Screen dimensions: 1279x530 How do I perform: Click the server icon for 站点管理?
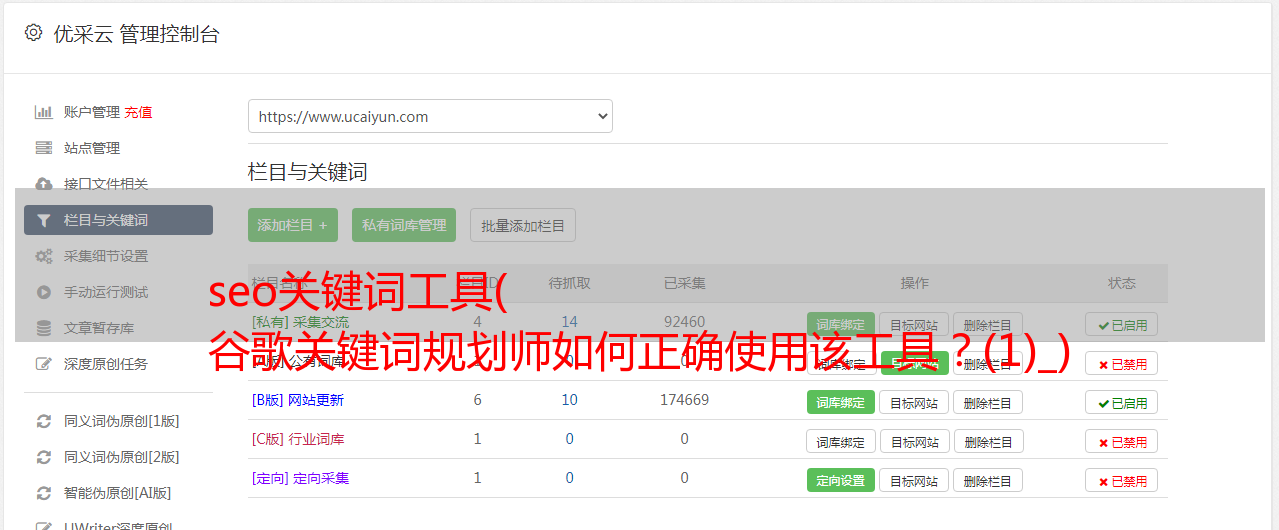tap(44, 148)
